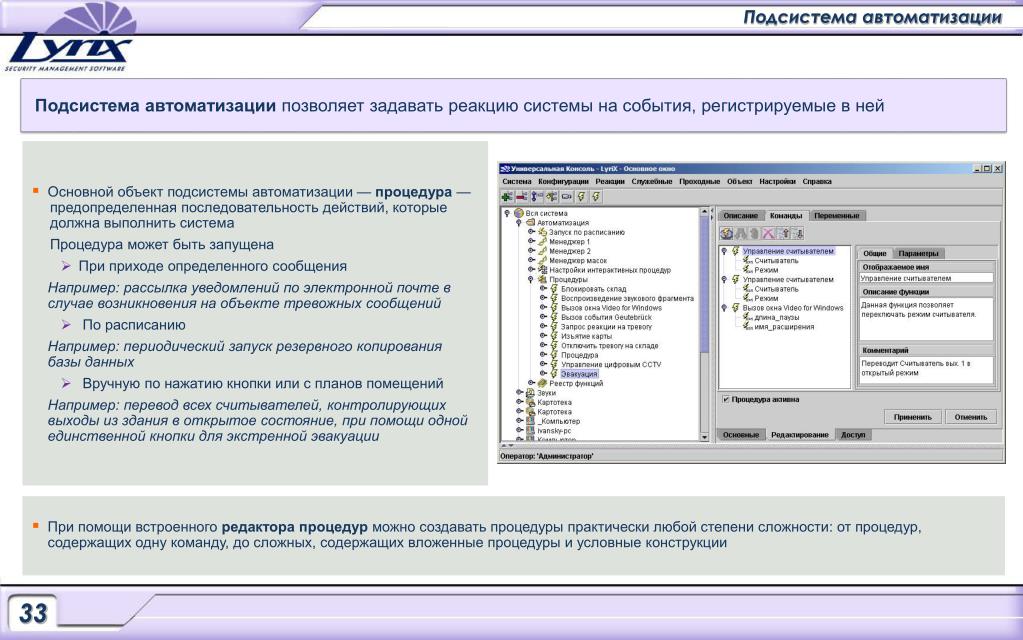
Task: Click the lightning icon of Вызов окна Video command
Action: pos(736,307)
